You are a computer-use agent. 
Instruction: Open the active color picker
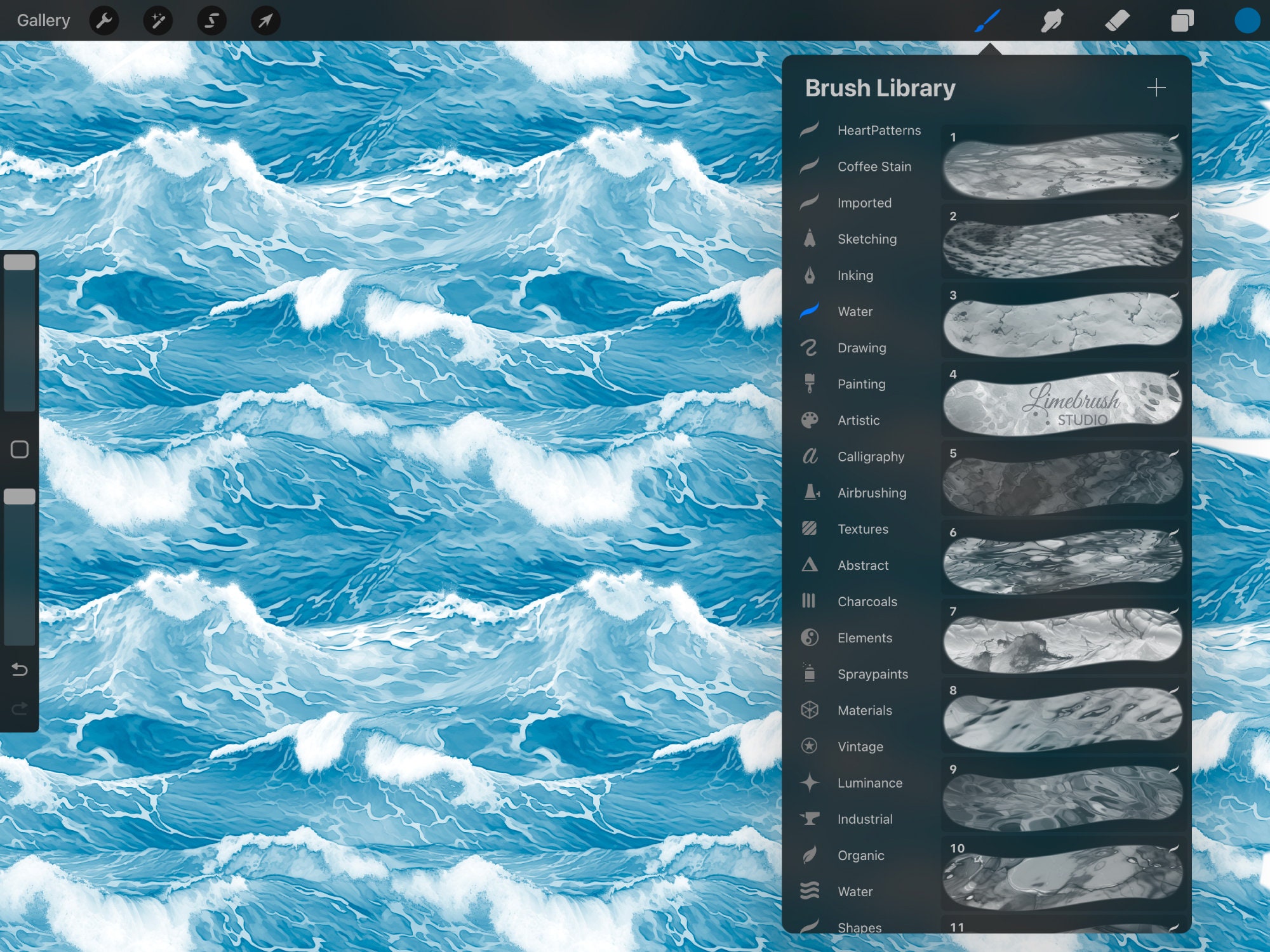(1247, 20)
